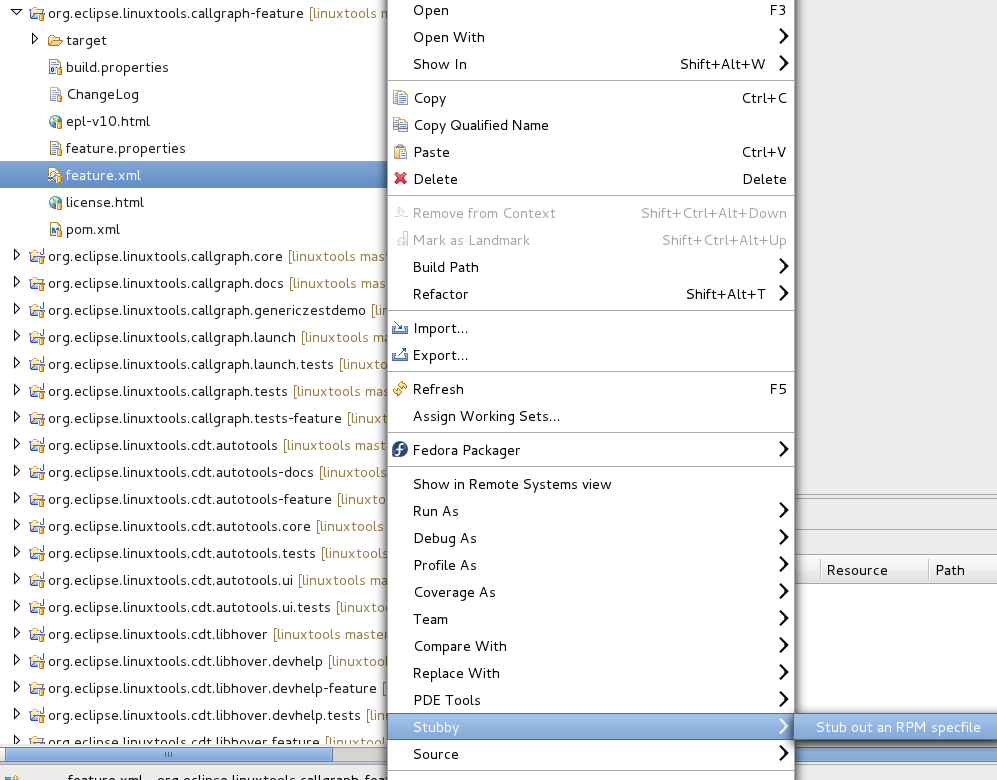The width and height of the screenshot is (997, 780).
Task: Click the callgraph-feature project icon
Action: click(x=37, y=13)
